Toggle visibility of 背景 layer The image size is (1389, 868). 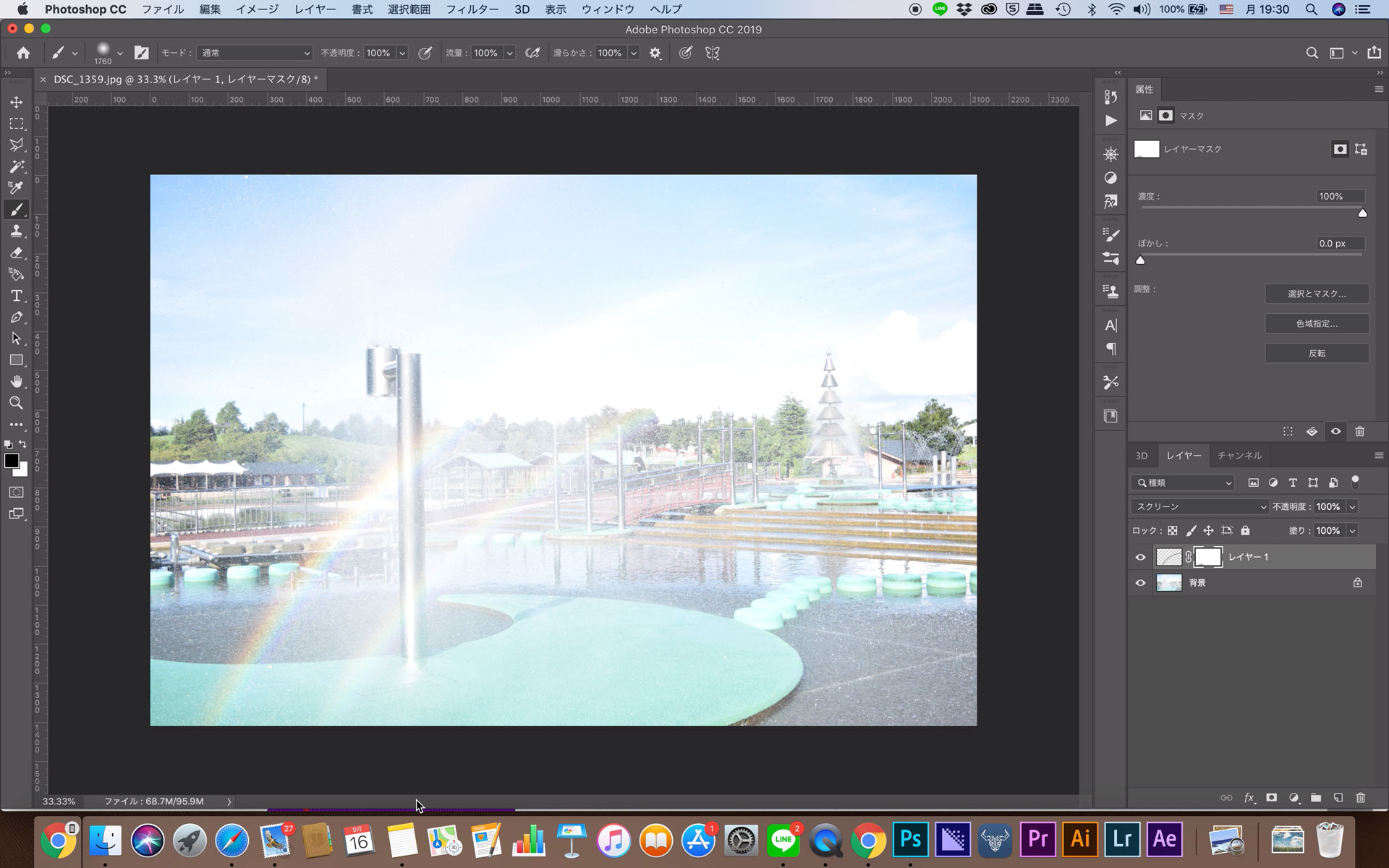point(1140,582)
